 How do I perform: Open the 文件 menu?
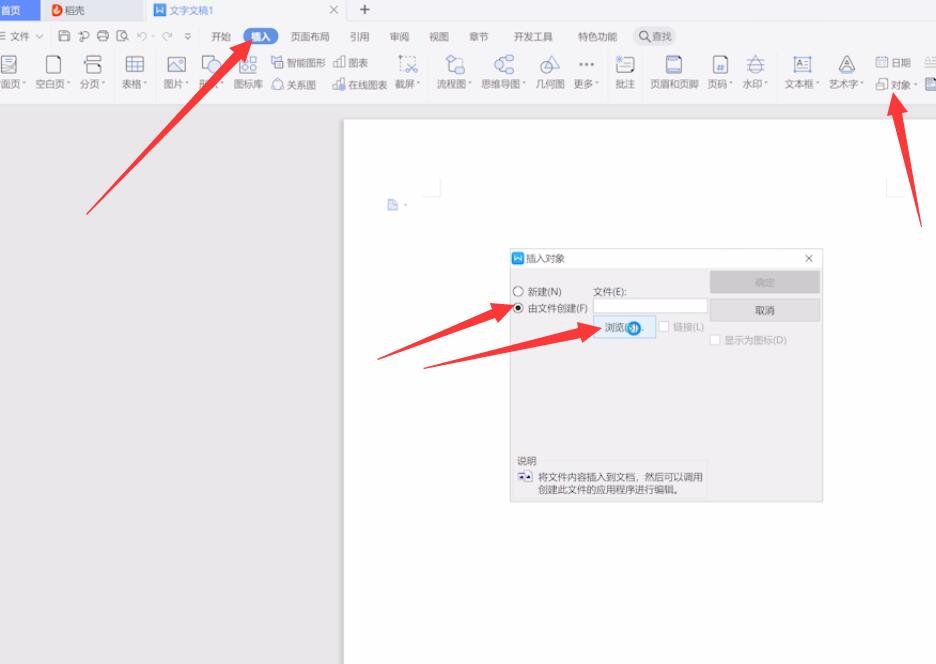tap(19, 36)
